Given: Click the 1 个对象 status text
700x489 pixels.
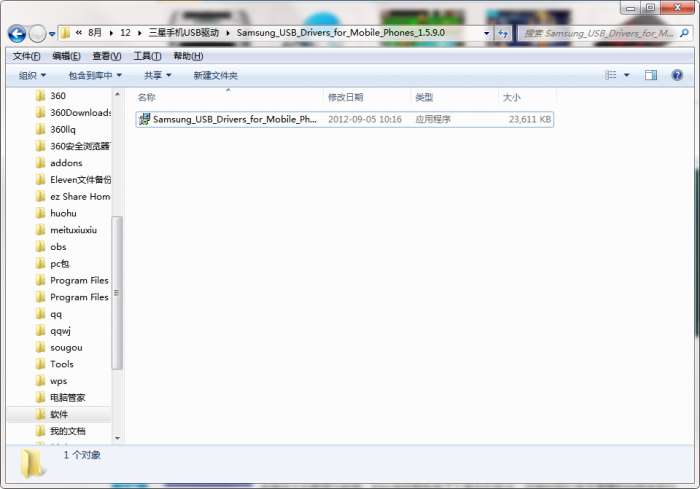Looking at the screenshot, I should click(x=82, y=455).
